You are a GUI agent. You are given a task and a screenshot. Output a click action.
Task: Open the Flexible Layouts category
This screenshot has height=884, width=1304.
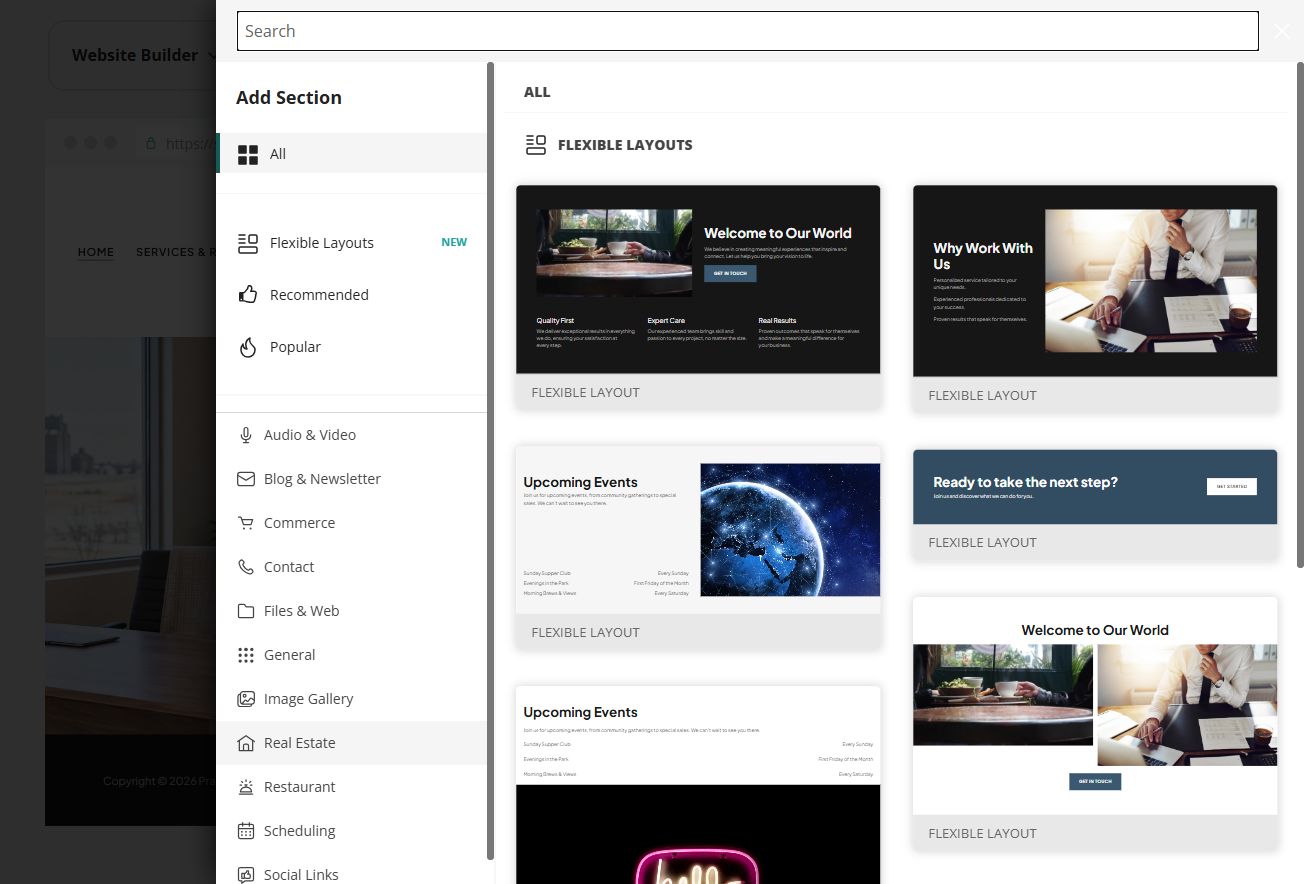point(352,243)
